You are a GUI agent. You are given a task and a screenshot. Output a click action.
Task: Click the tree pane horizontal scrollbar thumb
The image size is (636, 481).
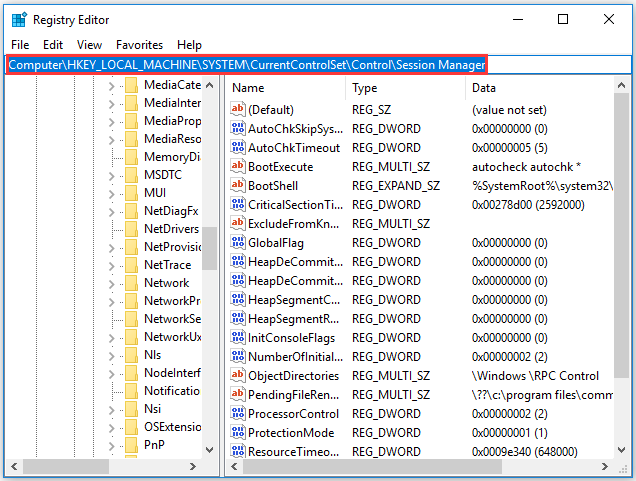[x=66, y=466]
